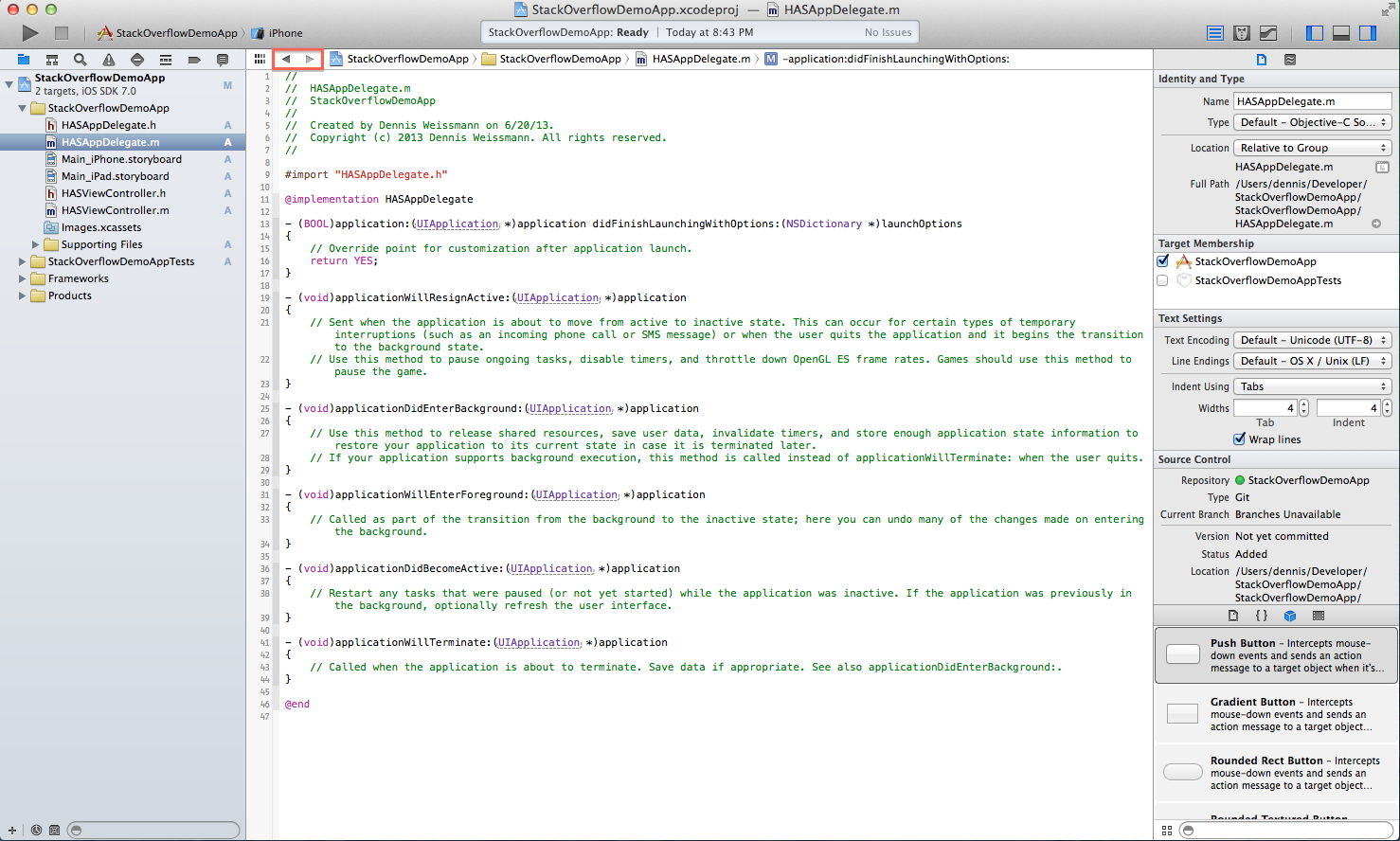
Task: Uncheck StackOverflowDemoApp target membership
Action: pyautogui.click(x=1163, y=261)
